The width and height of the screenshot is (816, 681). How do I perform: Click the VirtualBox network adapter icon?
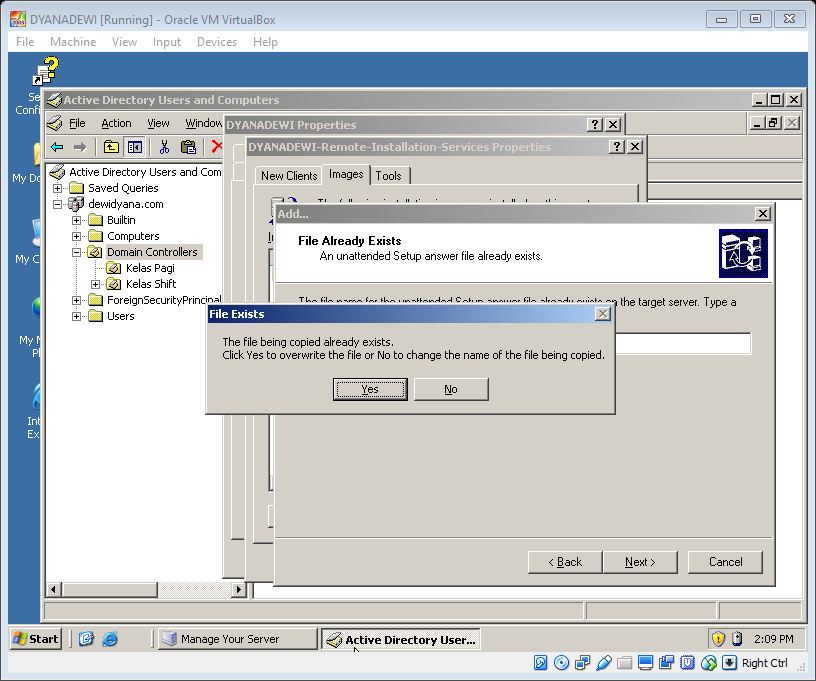click(x=582, y=663)
